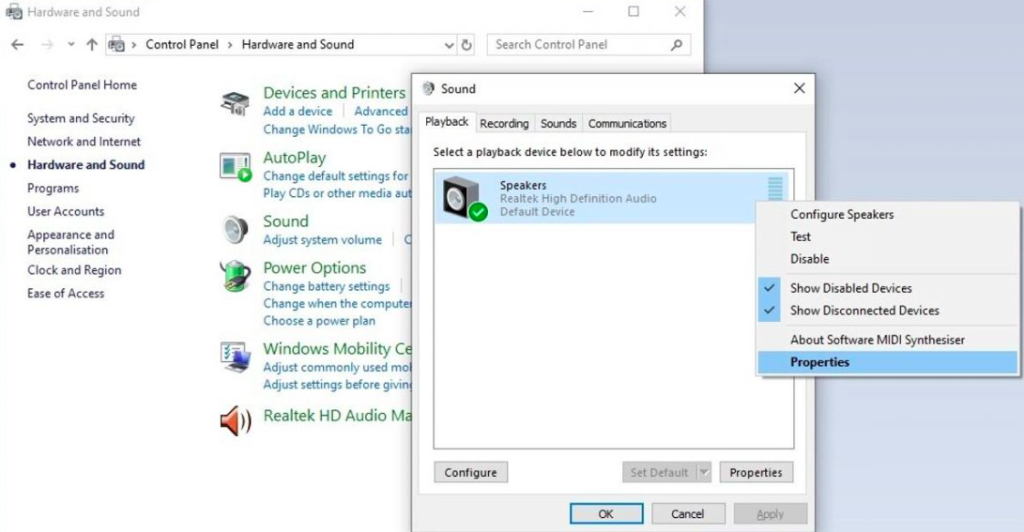Click the Speakers device icon in Playback list
This screenshot has width=1024, height=532.
[464, 198]
